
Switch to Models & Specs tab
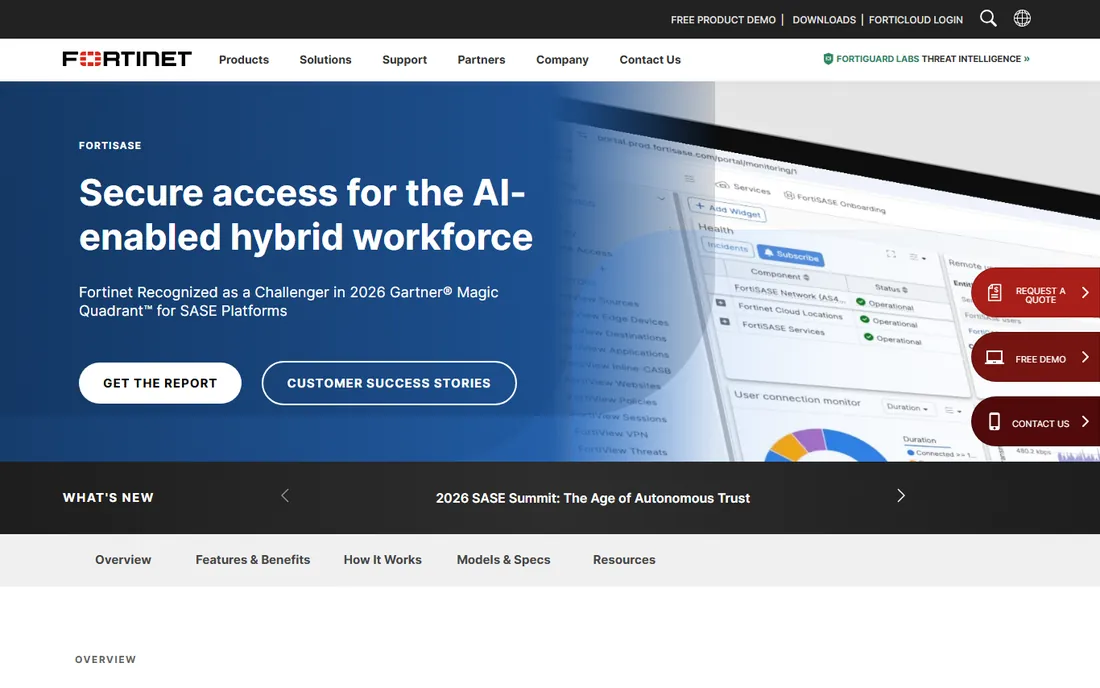coord(504,560)
